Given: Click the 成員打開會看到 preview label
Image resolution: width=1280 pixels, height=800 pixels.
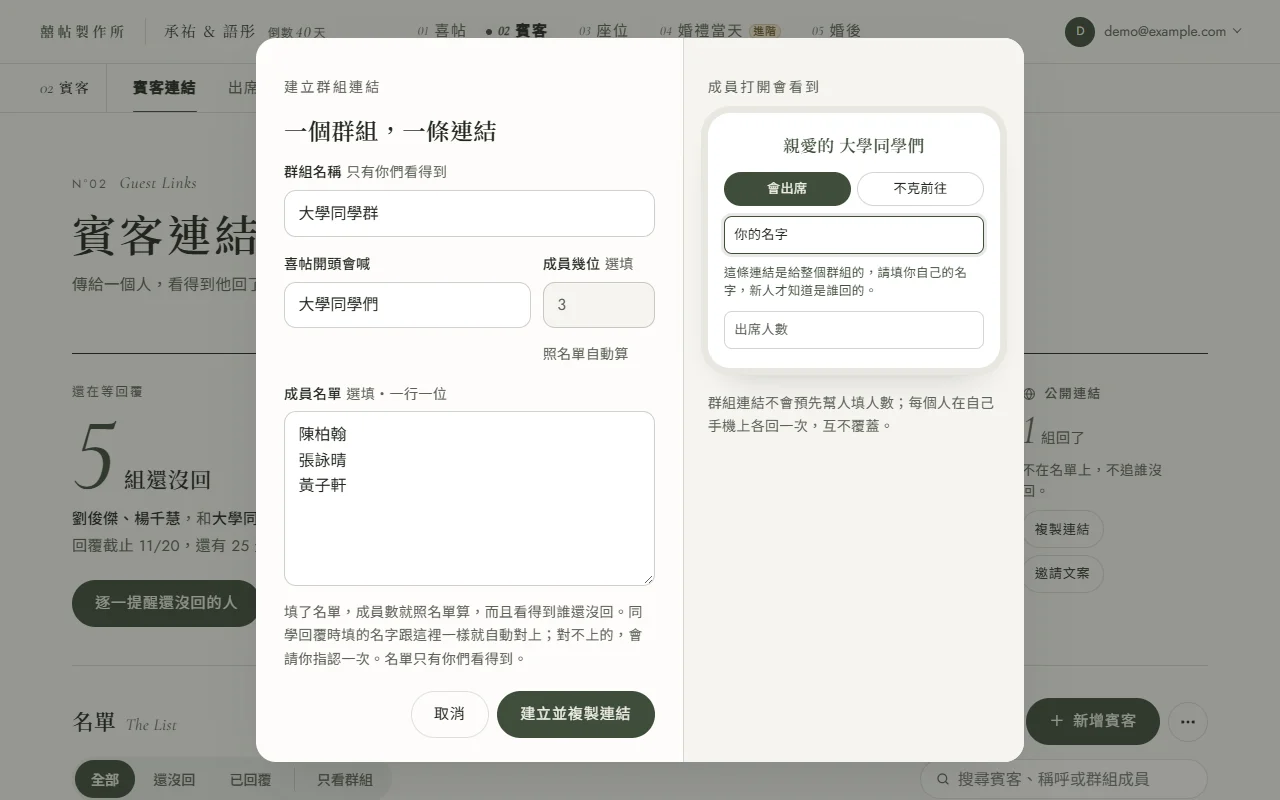Looking at the screenshot, I should click(763, 87).
